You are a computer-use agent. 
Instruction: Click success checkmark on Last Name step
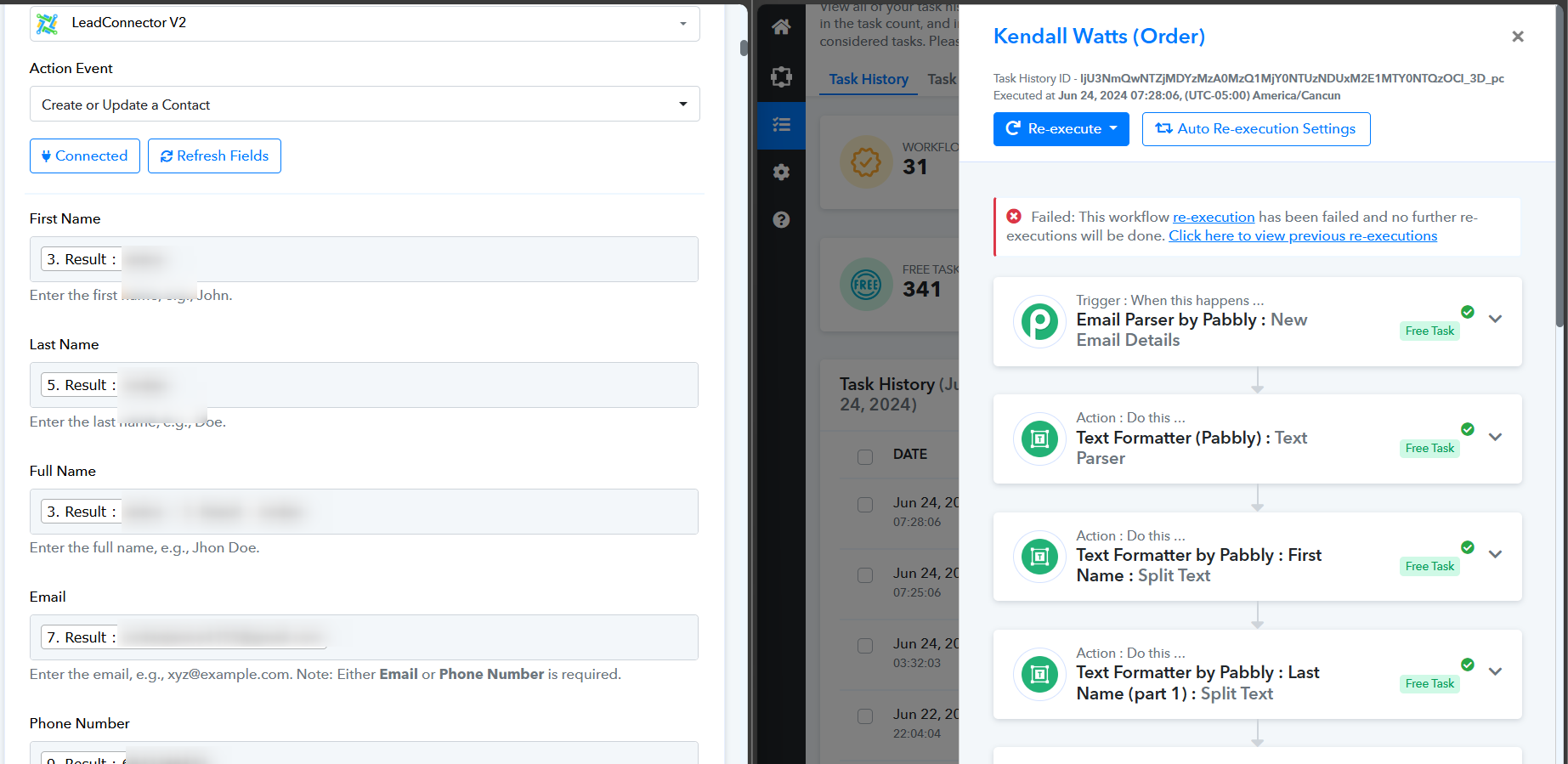1468,665
